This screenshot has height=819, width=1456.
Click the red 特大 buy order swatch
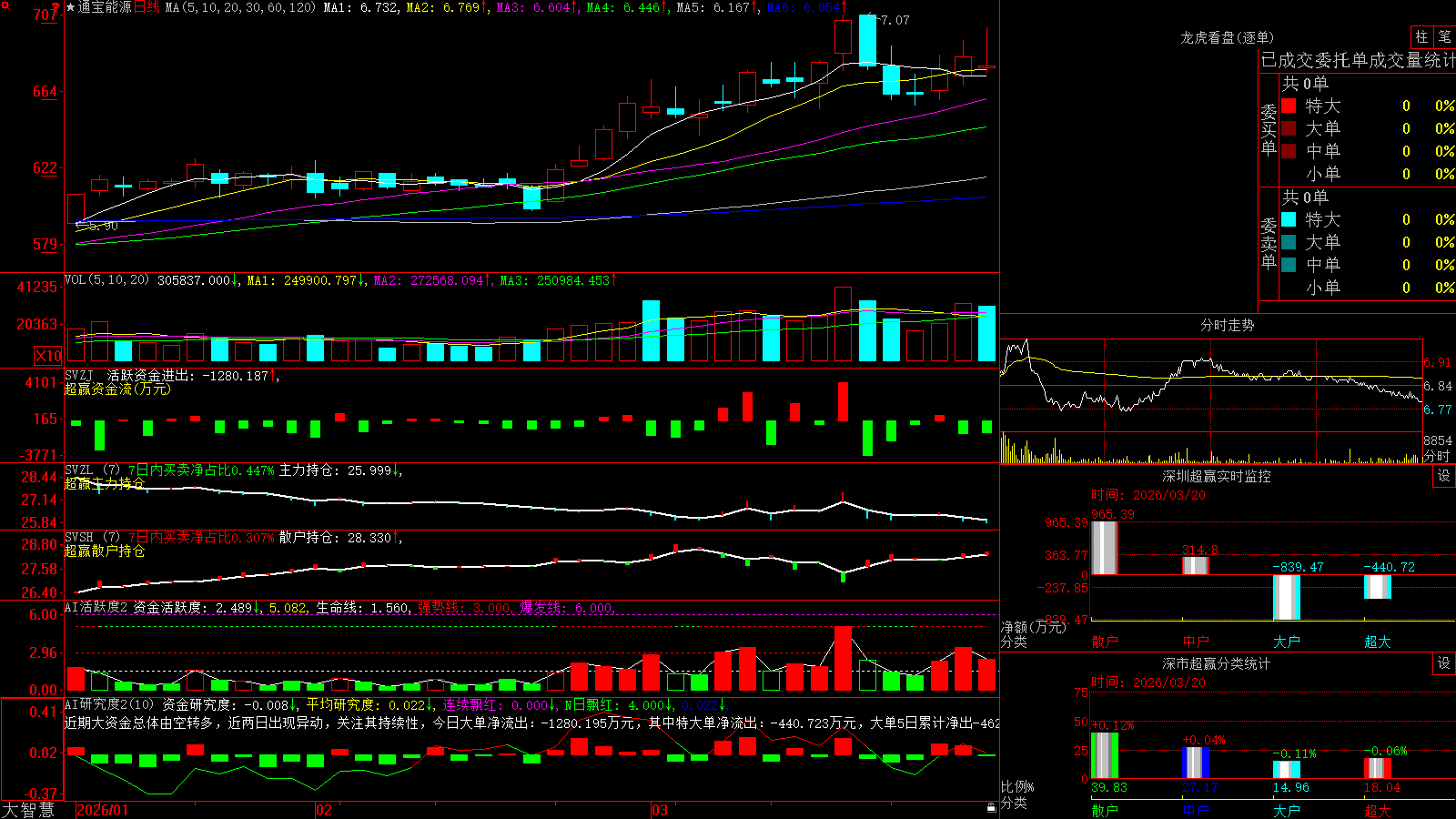point(1289,106)
